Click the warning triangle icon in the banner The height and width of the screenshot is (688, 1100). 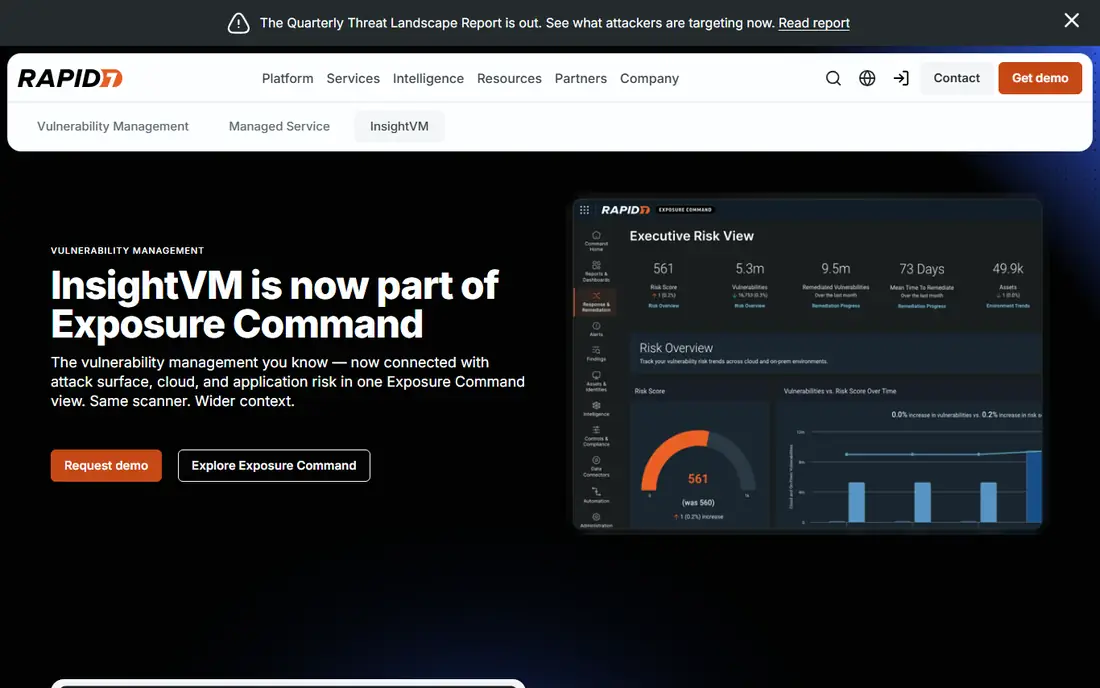239,23
